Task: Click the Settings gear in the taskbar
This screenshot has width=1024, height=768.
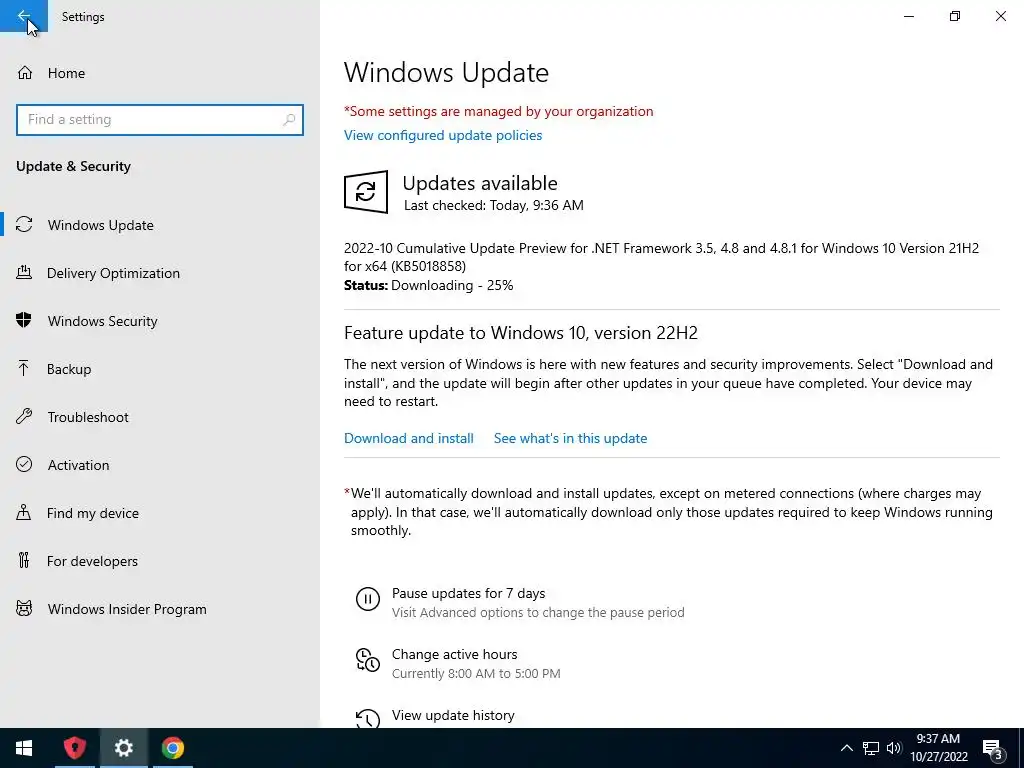Action: pos(123,748)
